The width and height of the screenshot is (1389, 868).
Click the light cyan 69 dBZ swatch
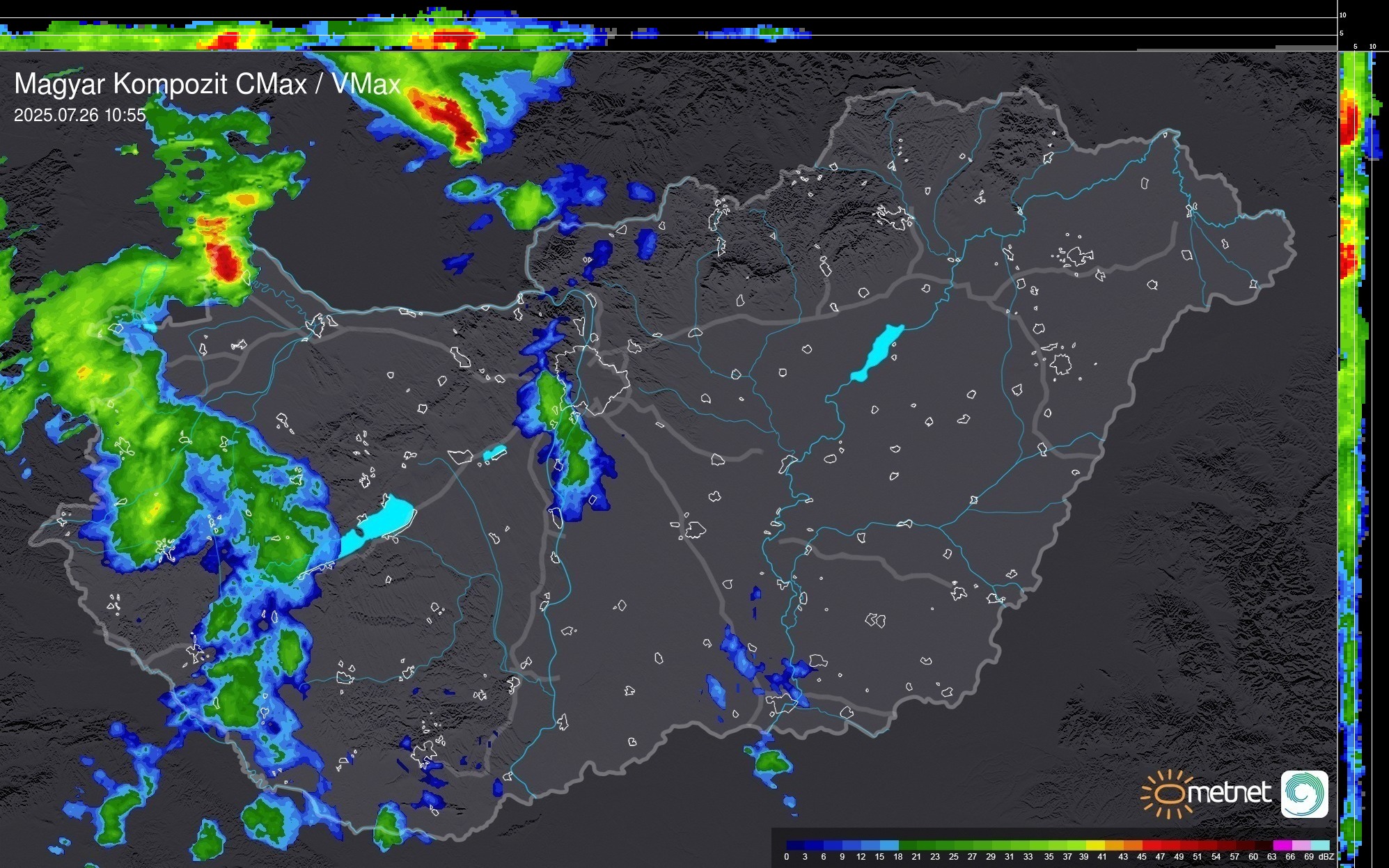[x=1319, y=845]
